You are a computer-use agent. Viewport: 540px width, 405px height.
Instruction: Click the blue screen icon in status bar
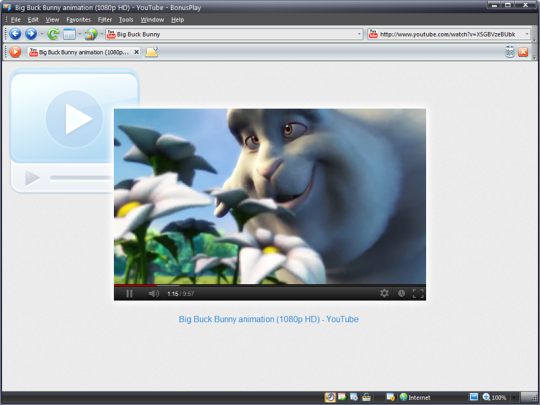click(x=474, y=397)
